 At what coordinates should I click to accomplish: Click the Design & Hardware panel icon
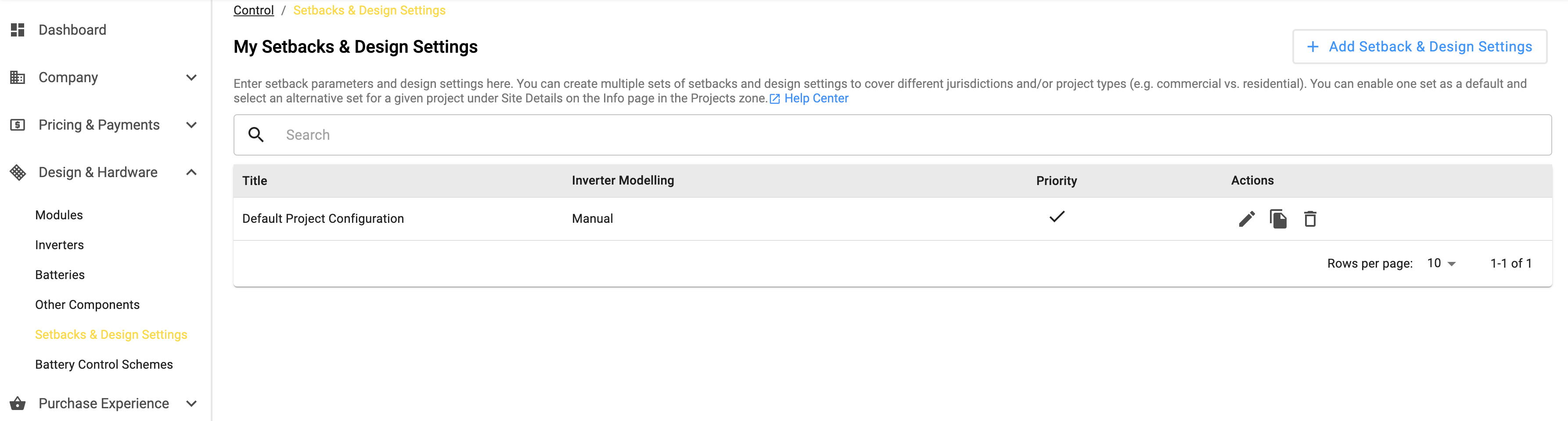18,172
